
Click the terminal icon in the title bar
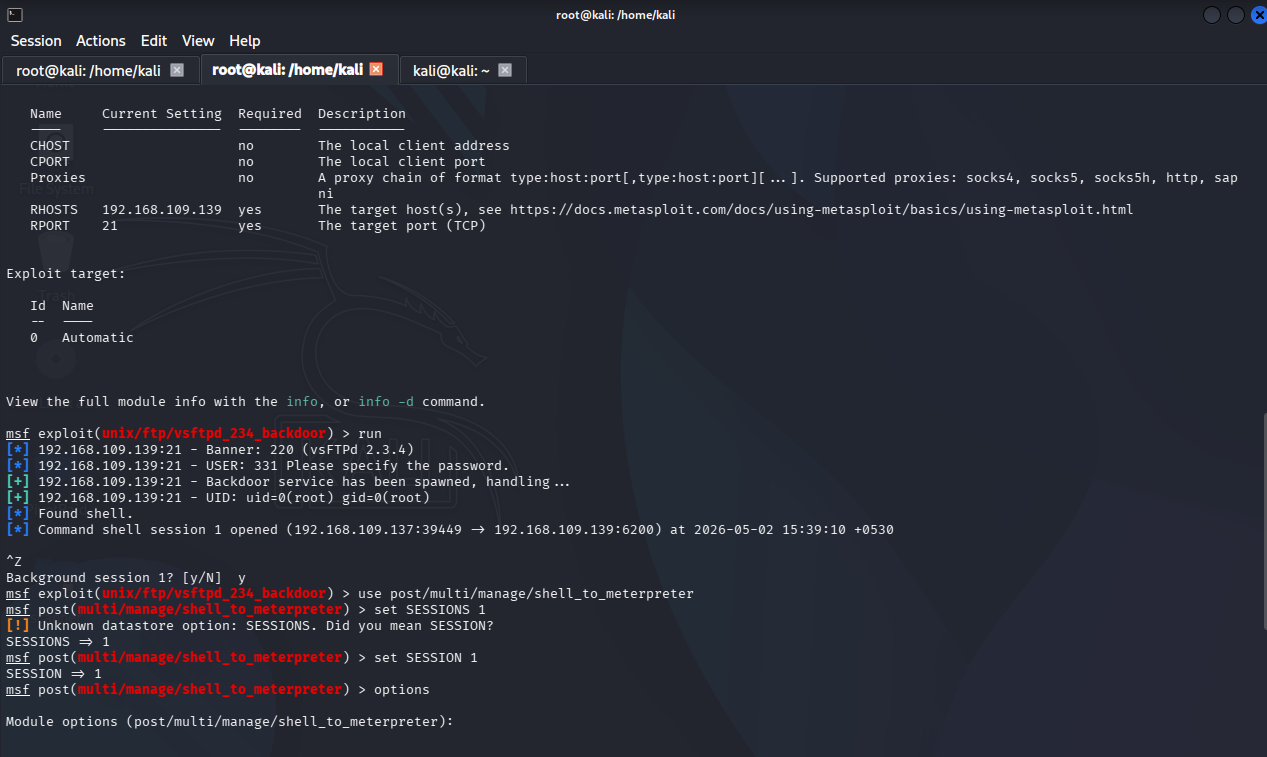pyautogui.click(x=14, y=14)
